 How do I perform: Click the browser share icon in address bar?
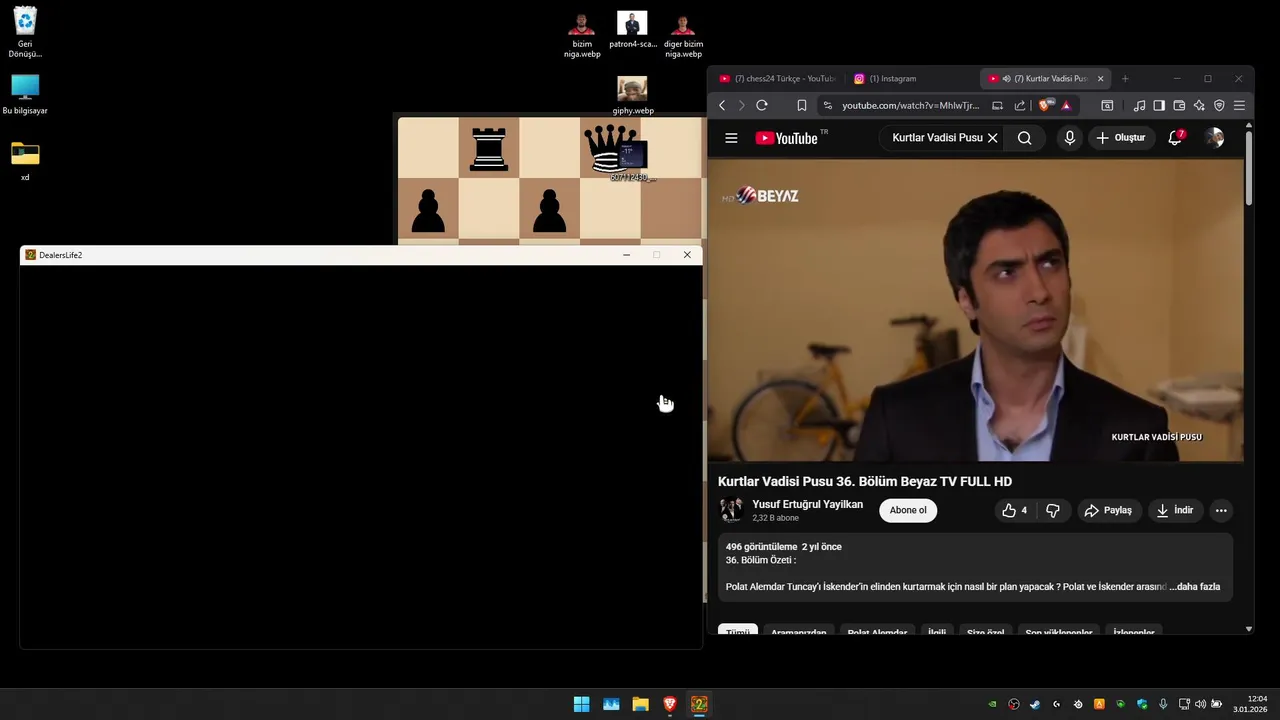(1019, 105)
